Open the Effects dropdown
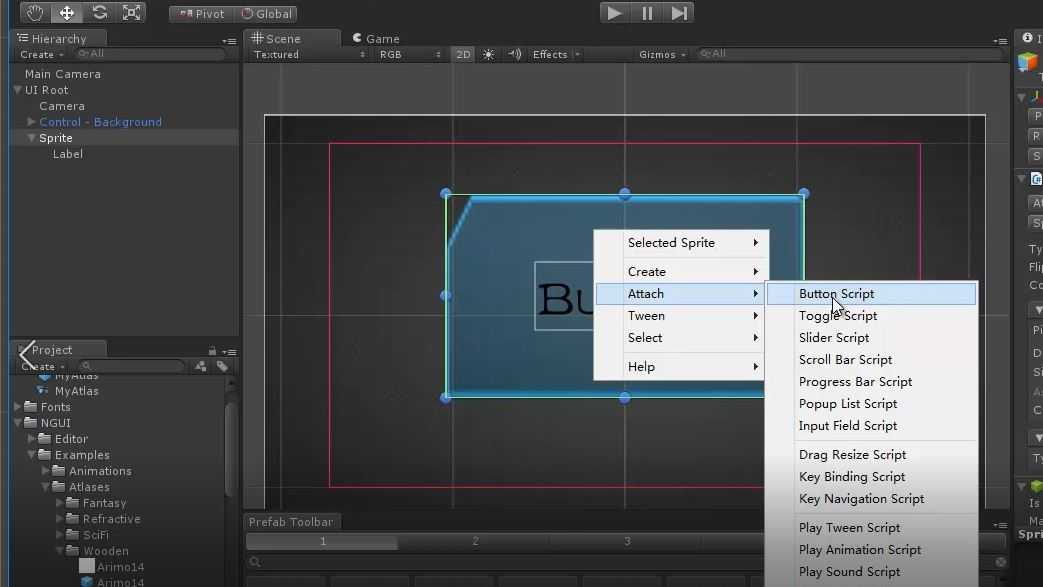Screen dimensions: 1043x587 coord(556,55)
